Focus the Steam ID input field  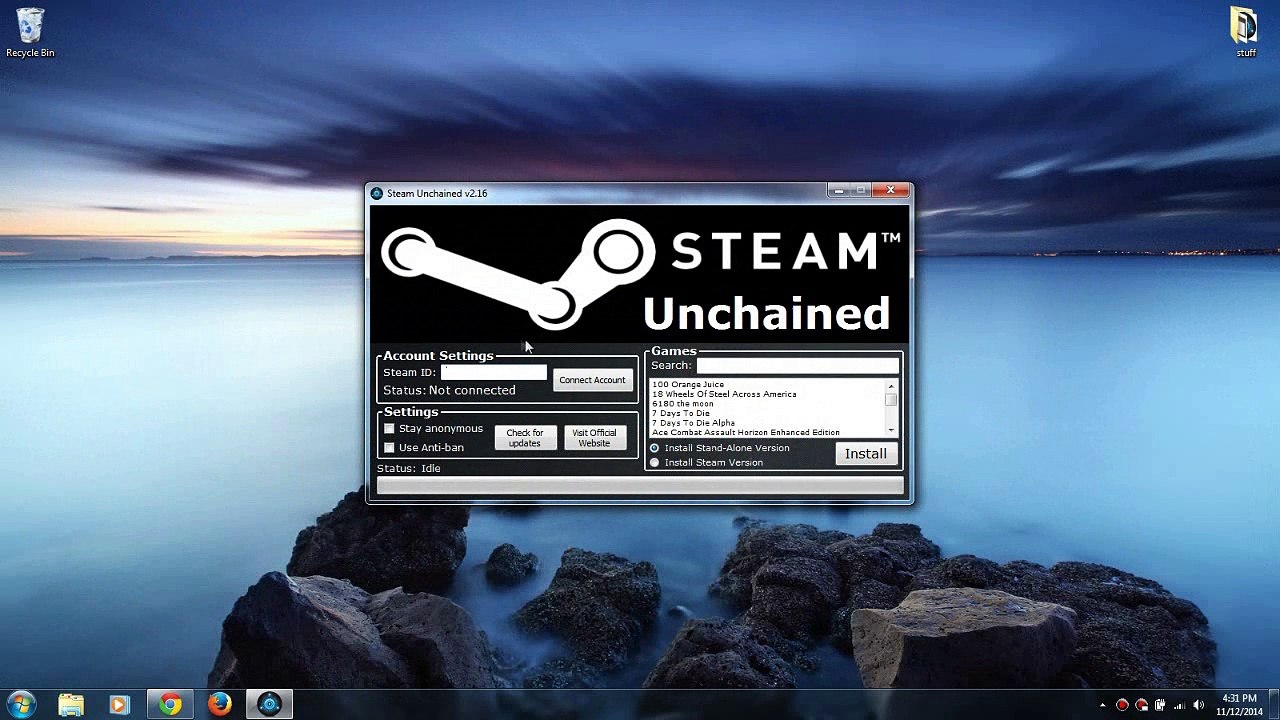coord(494,372)
